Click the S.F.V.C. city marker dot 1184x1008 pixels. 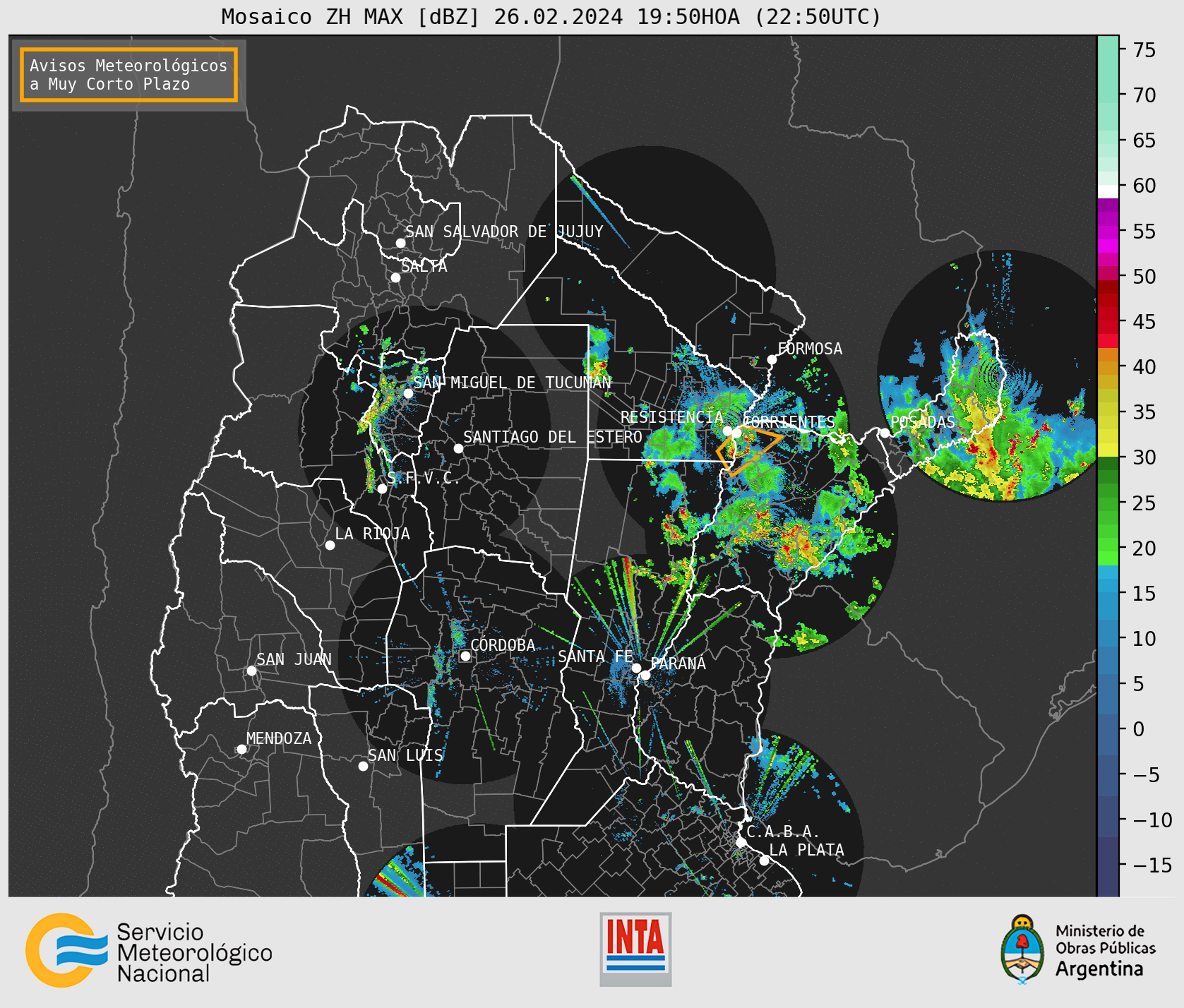pos(382,488)
